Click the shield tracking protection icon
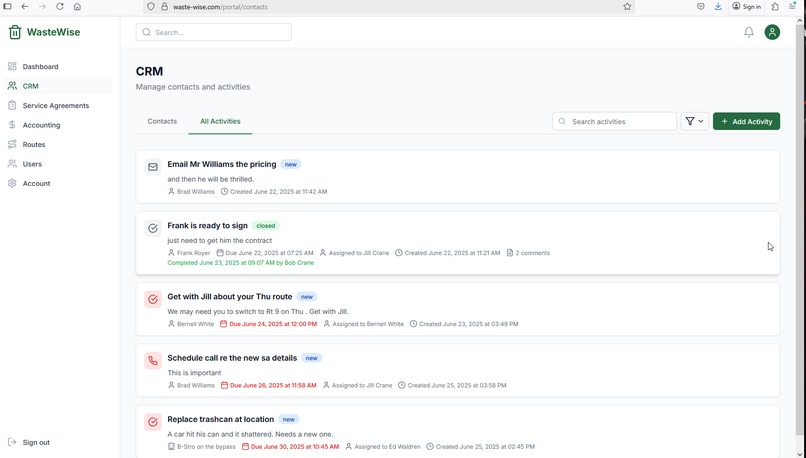Image resolution: width=806 pixels, height=458 pixels. pos(151,7)
